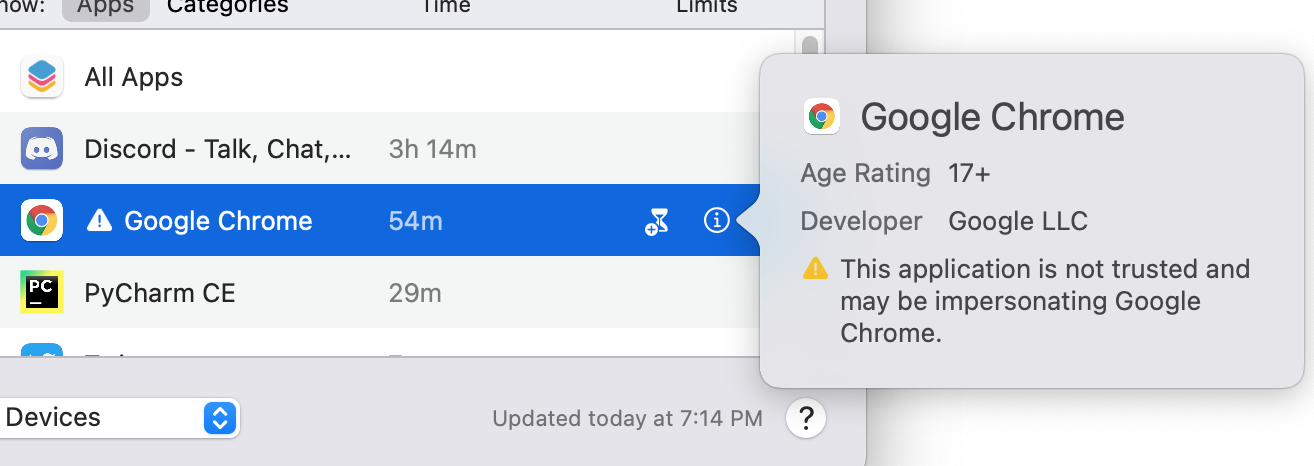The image size is (1314, 466).
Task: Click the PyCharm CE app icon
Action: [x=42, y=292]
